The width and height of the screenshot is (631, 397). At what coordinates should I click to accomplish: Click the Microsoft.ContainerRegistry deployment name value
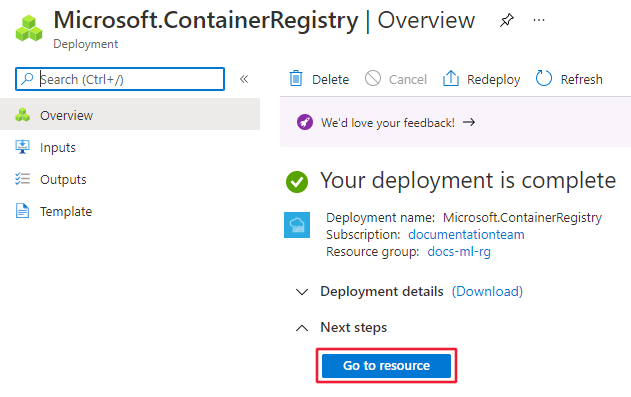(x=522, y=218)
